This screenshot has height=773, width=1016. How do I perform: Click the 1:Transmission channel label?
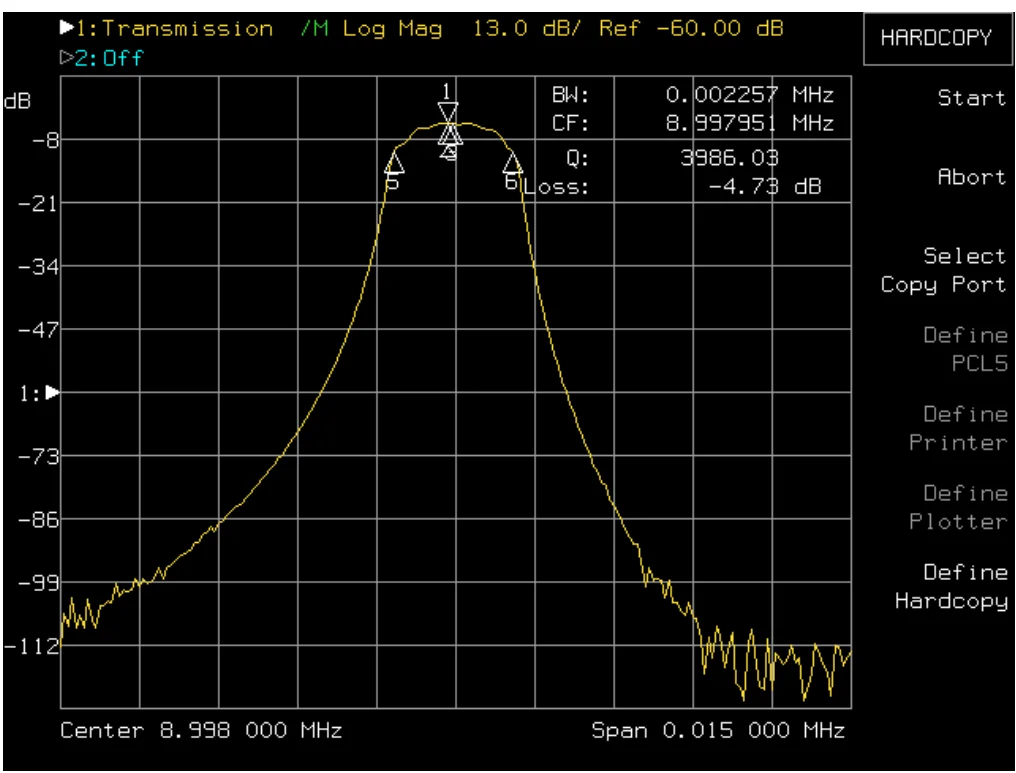pos(175,29)
